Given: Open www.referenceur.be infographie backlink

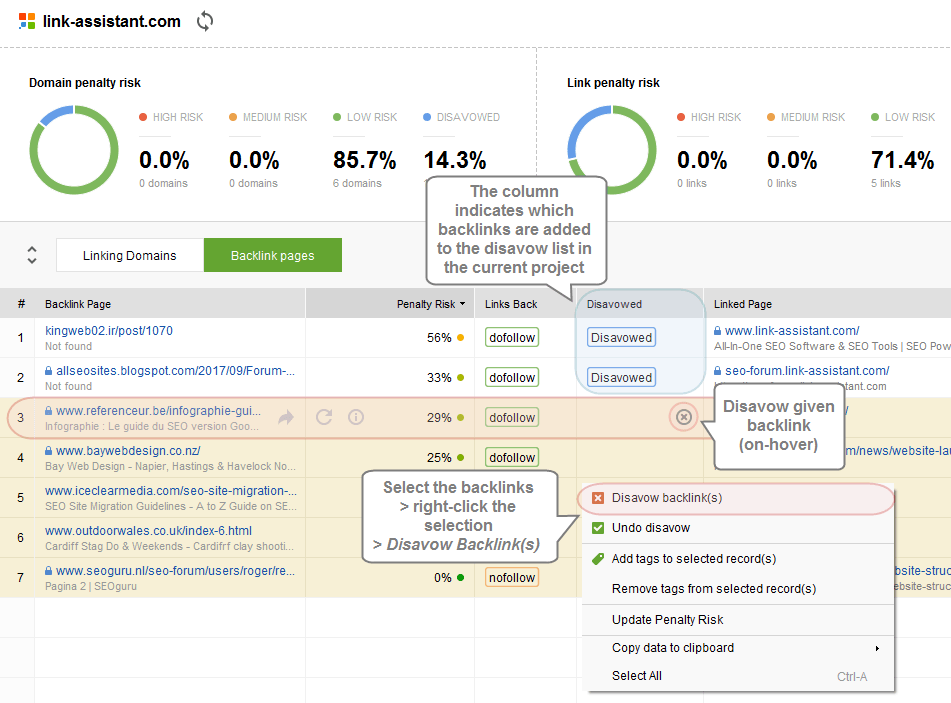Looking at the screenshot, I should click(x=158, y=411).
